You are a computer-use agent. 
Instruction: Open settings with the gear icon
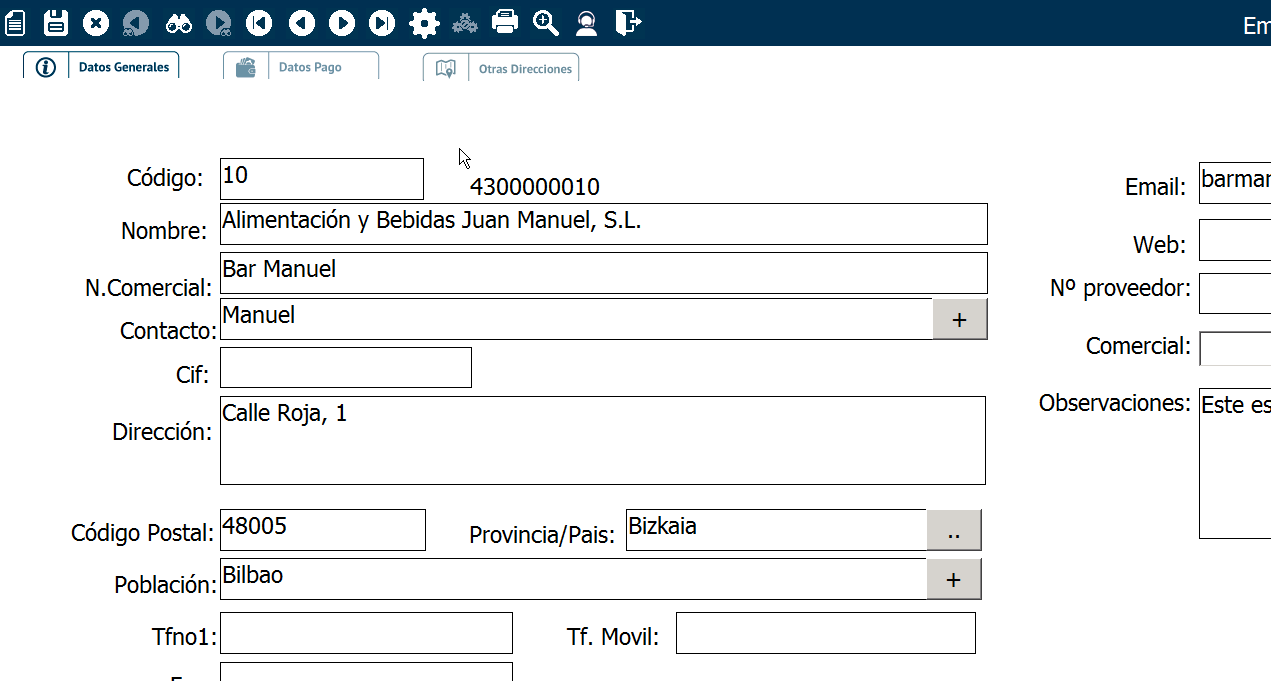click(x=424, y=22)
